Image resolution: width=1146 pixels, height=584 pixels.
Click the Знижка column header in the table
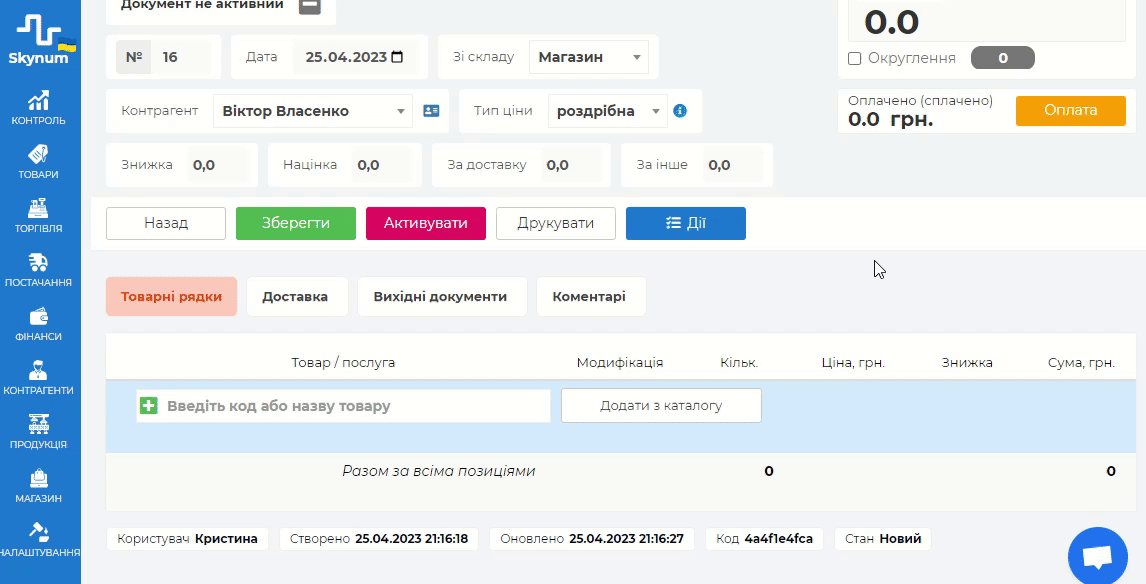967,363
